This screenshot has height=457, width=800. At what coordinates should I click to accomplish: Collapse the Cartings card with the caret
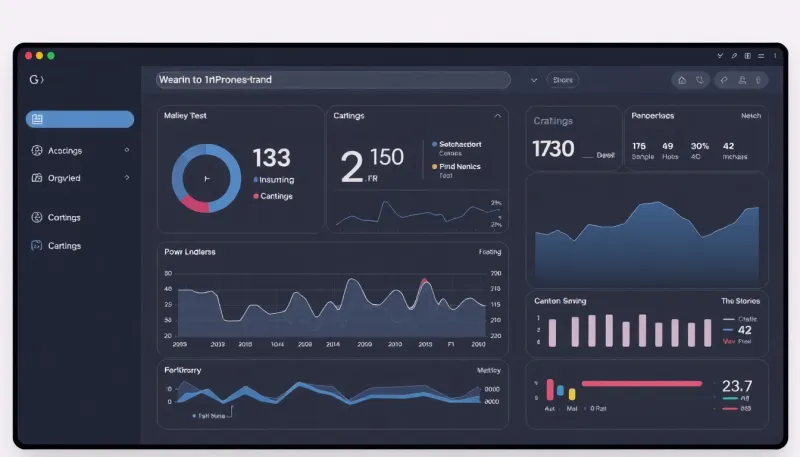tap(497, 116)
